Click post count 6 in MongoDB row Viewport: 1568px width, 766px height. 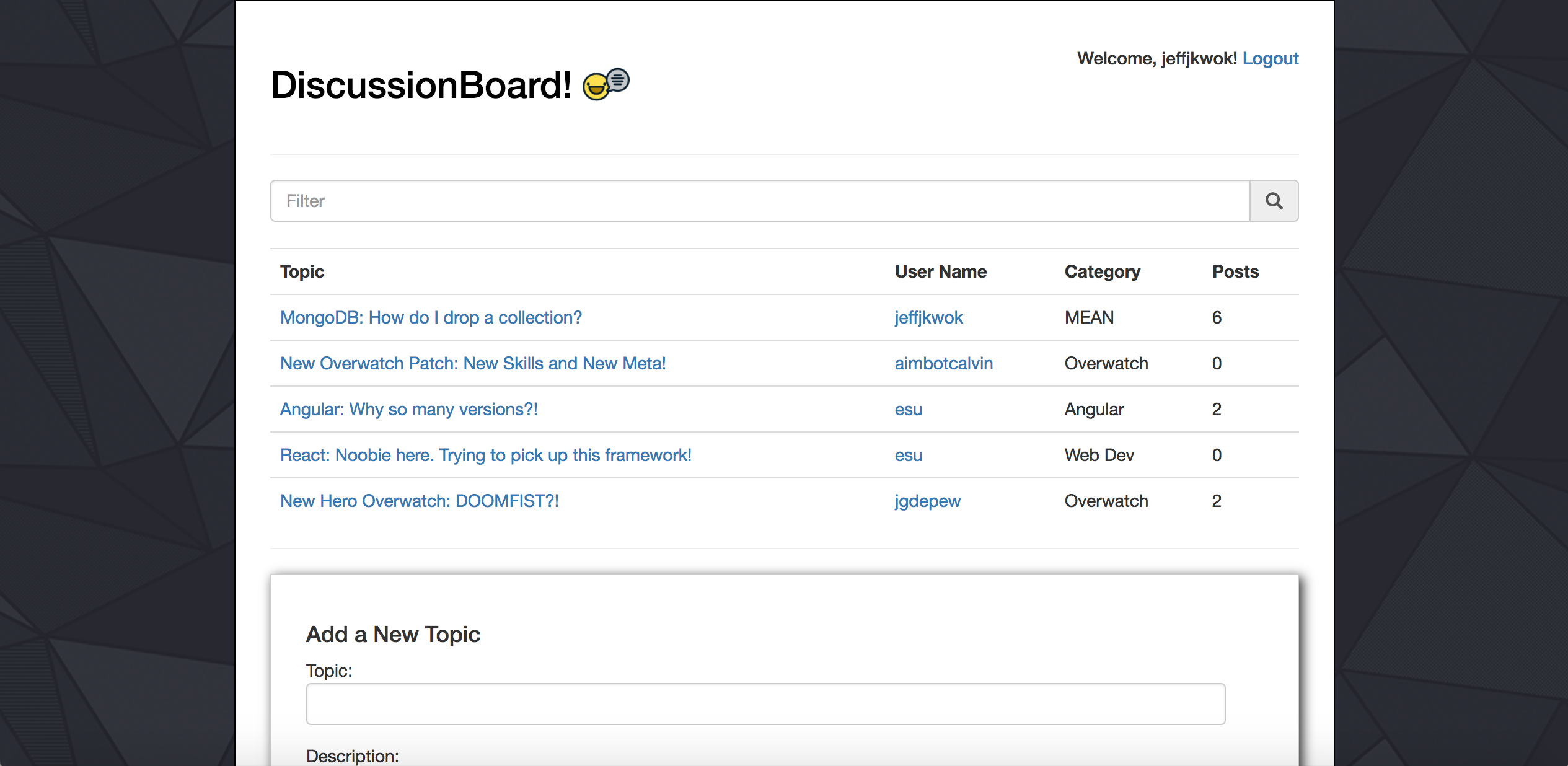click(x=1217, y=317)
